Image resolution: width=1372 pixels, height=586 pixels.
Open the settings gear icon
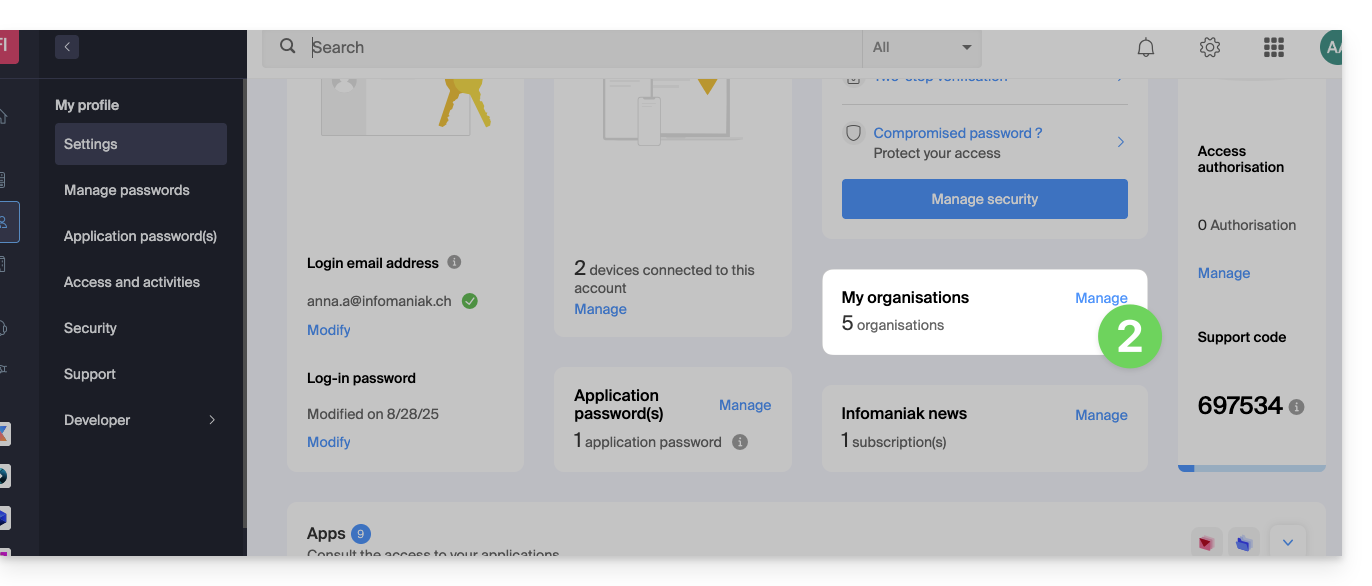click(x=1210, y=47)
